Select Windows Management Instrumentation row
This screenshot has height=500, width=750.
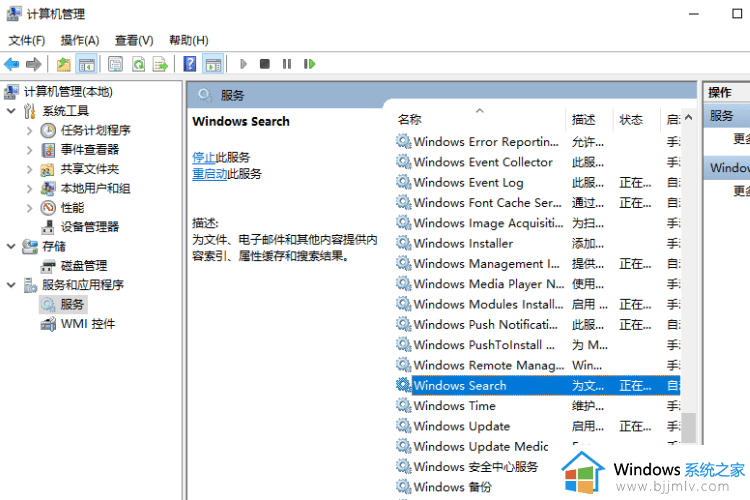click(x=538, y=264)
